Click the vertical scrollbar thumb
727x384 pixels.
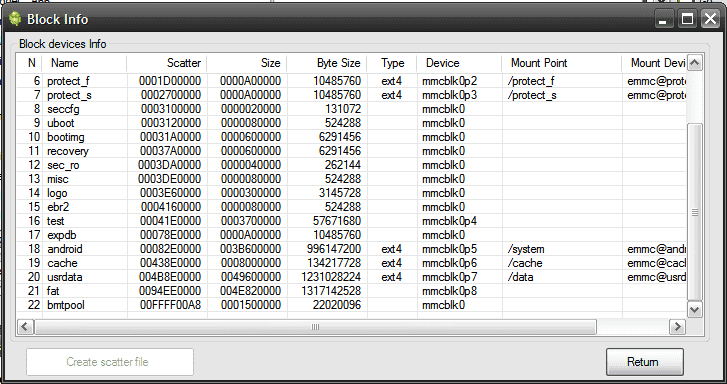[x=695, y=212]
